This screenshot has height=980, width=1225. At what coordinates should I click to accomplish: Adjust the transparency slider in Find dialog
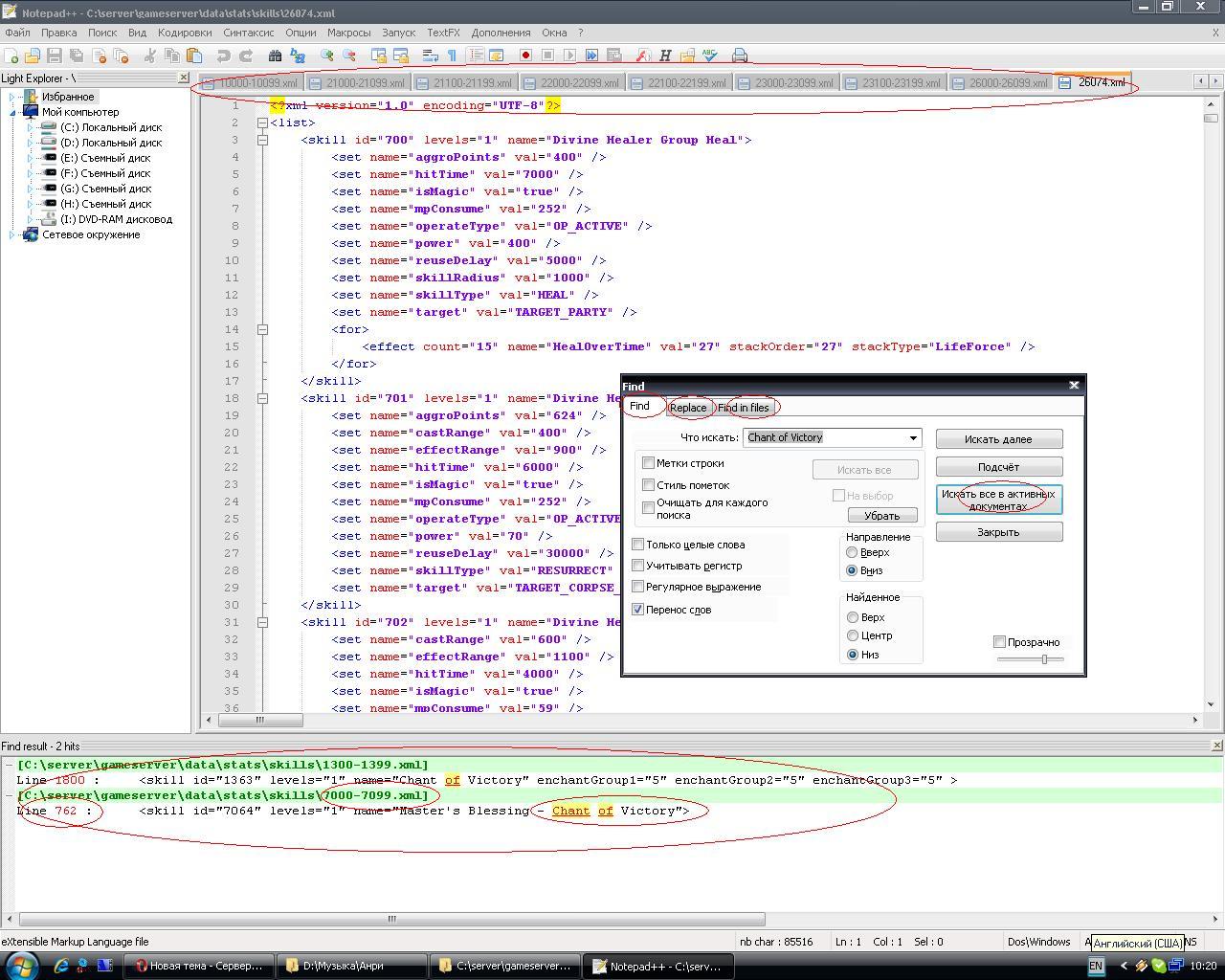click(1044, 659)
